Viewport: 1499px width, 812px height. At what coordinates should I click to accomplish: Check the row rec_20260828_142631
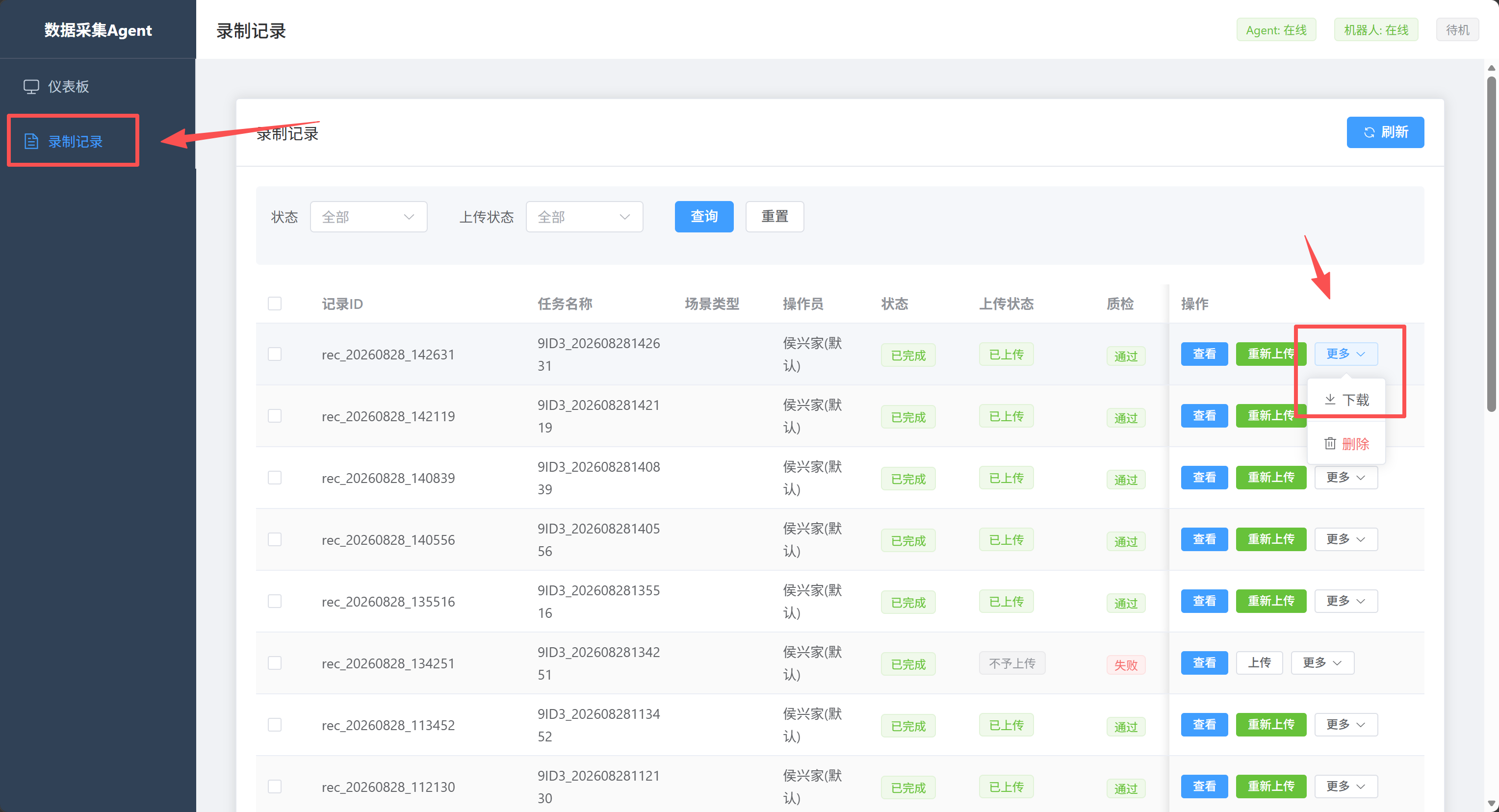275,354
